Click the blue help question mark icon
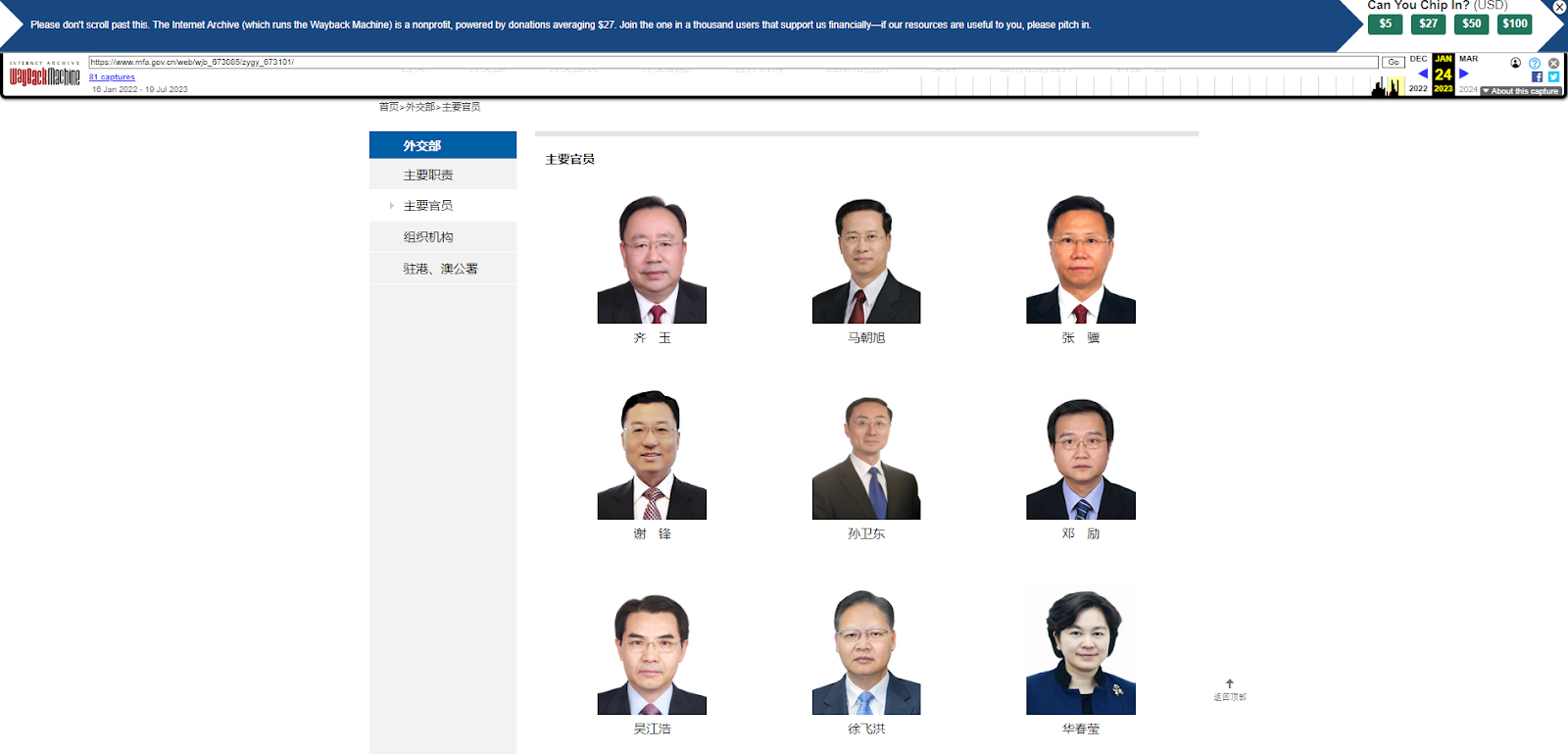 [x=1535, y=63]
